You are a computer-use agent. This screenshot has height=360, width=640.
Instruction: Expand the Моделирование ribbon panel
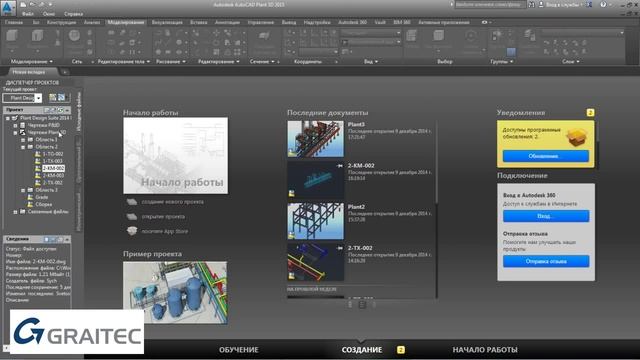point(31,62)
